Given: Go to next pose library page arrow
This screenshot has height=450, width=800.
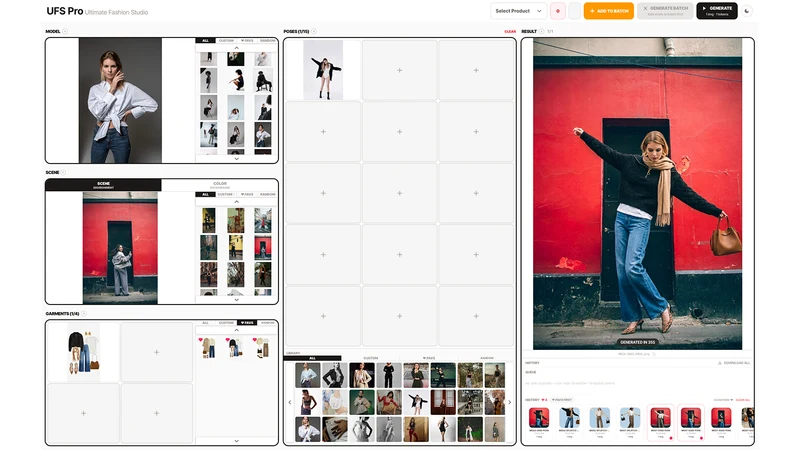Looking at the screenshot, I should click(x=509, y=403).
